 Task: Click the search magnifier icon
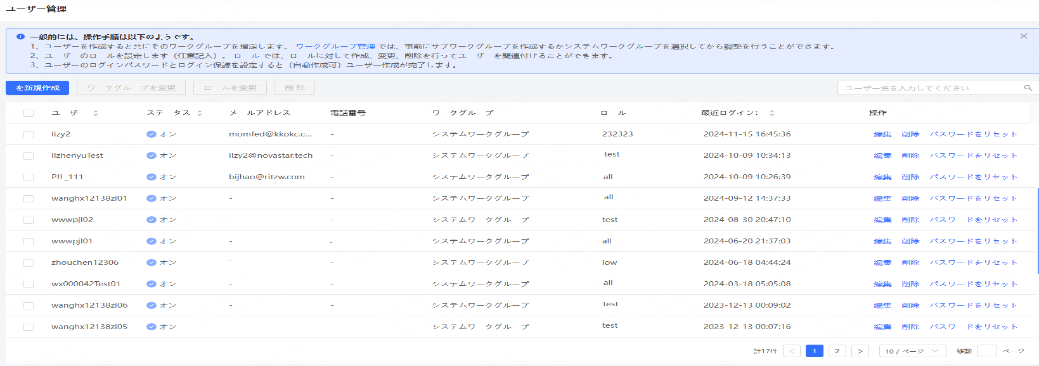1028,88
